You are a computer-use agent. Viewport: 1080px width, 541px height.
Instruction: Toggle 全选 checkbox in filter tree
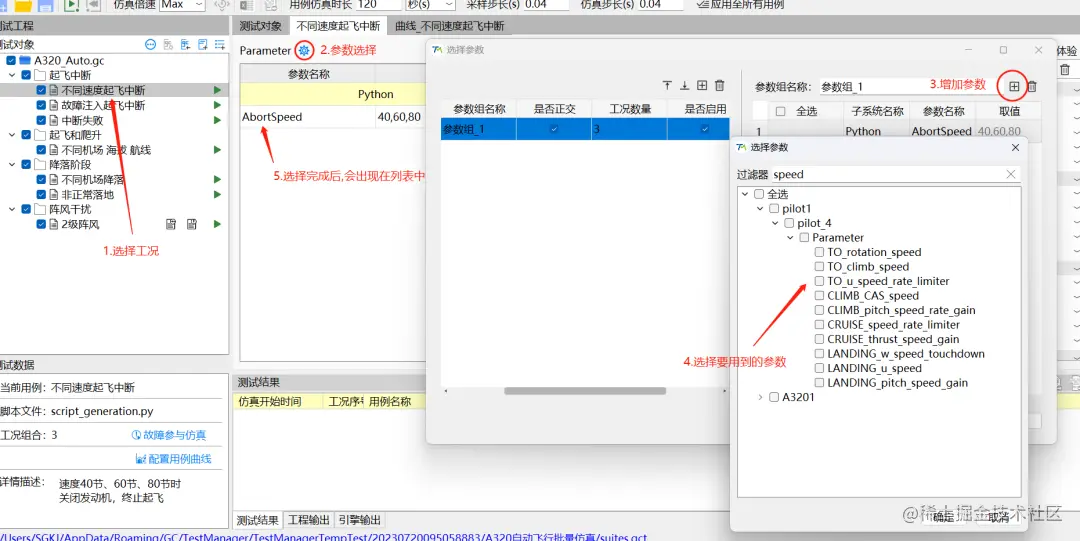tap(759, 194)
